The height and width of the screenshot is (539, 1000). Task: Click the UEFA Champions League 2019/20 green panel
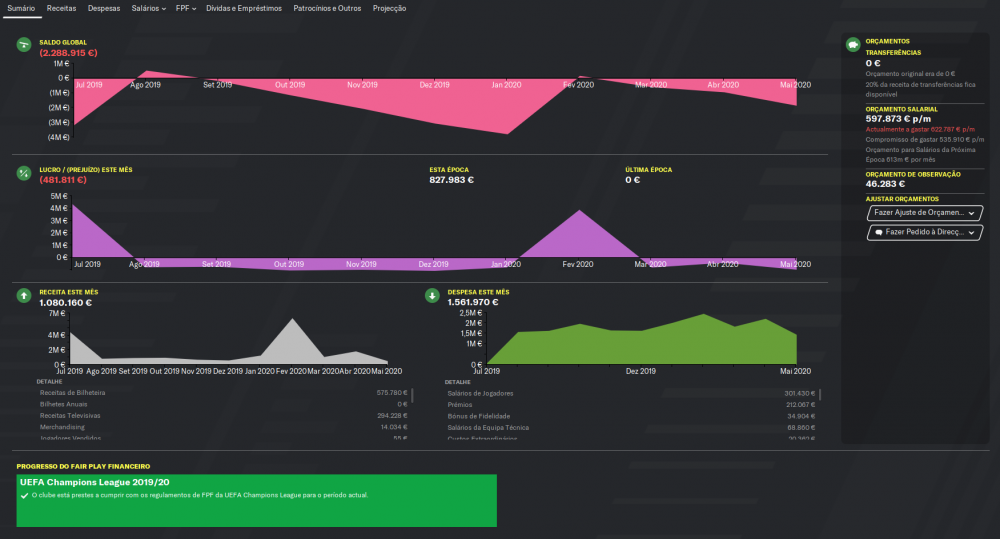256,501
